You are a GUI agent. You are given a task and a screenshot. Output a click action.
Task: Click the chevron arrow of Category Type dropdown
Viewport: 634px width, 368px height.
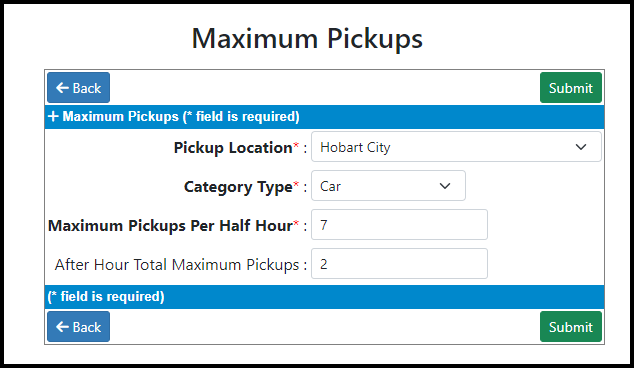445,186
